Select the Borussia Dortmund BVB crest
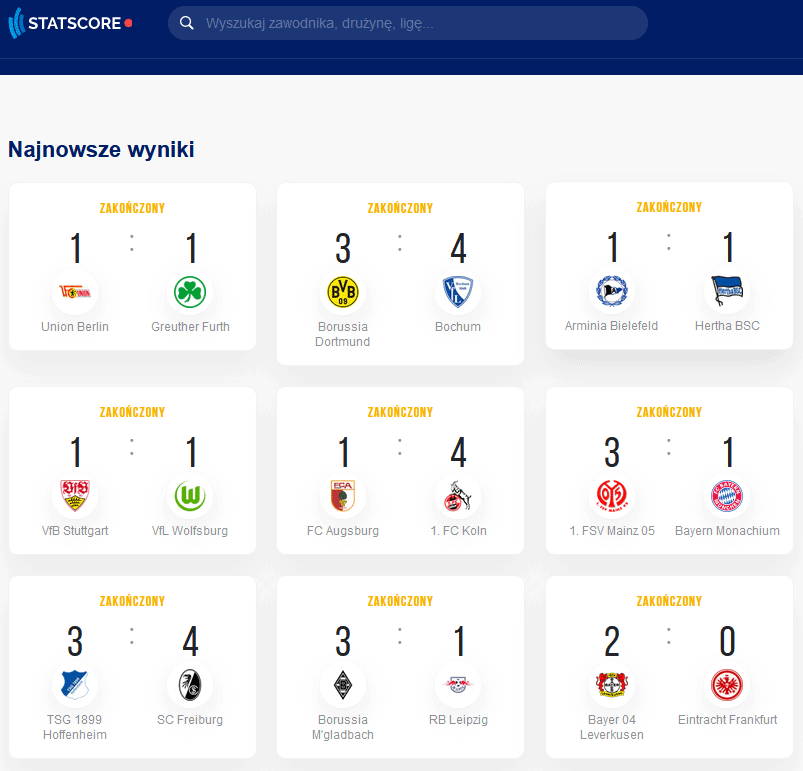The width and height of the screenshot is (803, 771). (343, 292)
